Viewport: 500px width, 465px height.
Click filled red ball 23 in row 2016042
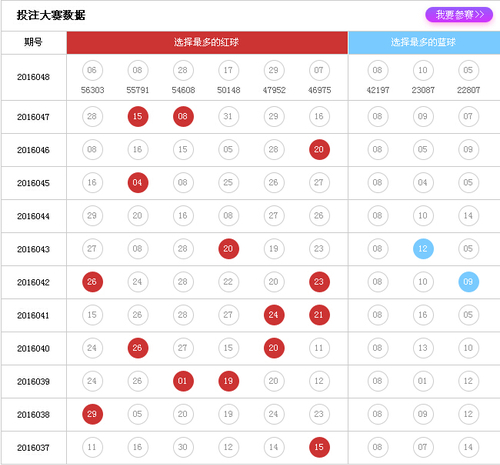click(x=319, y=282)
